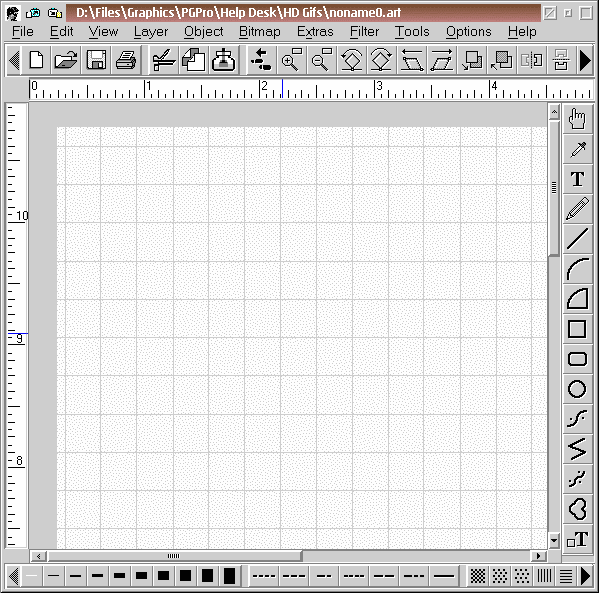
Task: Select the thickest line width option
Action: click(229, 575)
